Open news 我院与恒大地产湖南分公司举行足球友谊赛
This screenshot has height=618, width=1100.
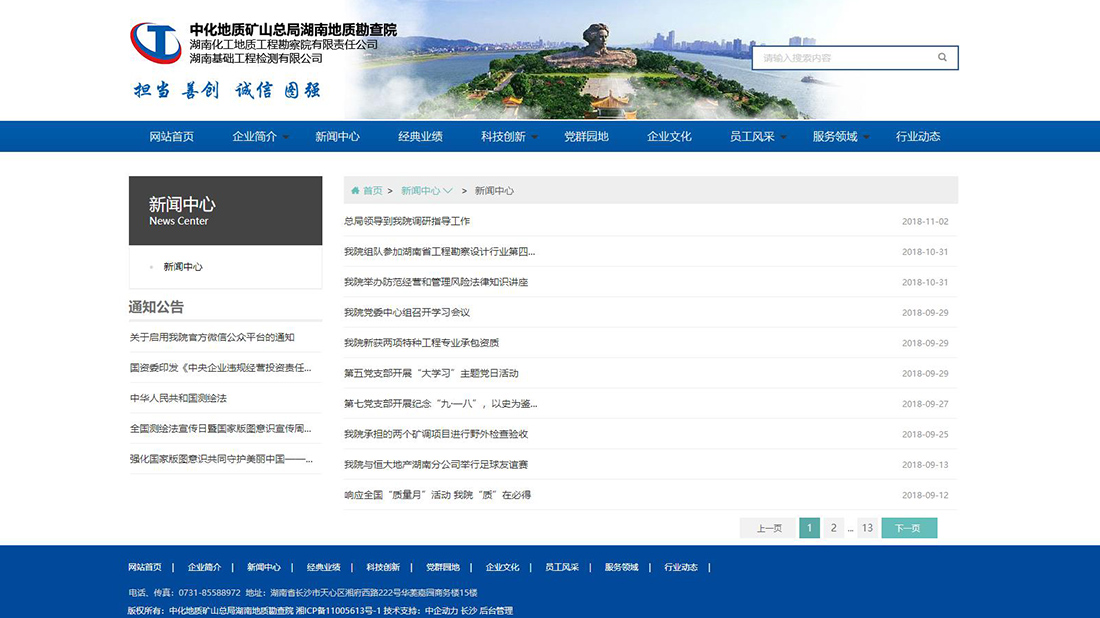pyautogui.click(x=436, y=464)
